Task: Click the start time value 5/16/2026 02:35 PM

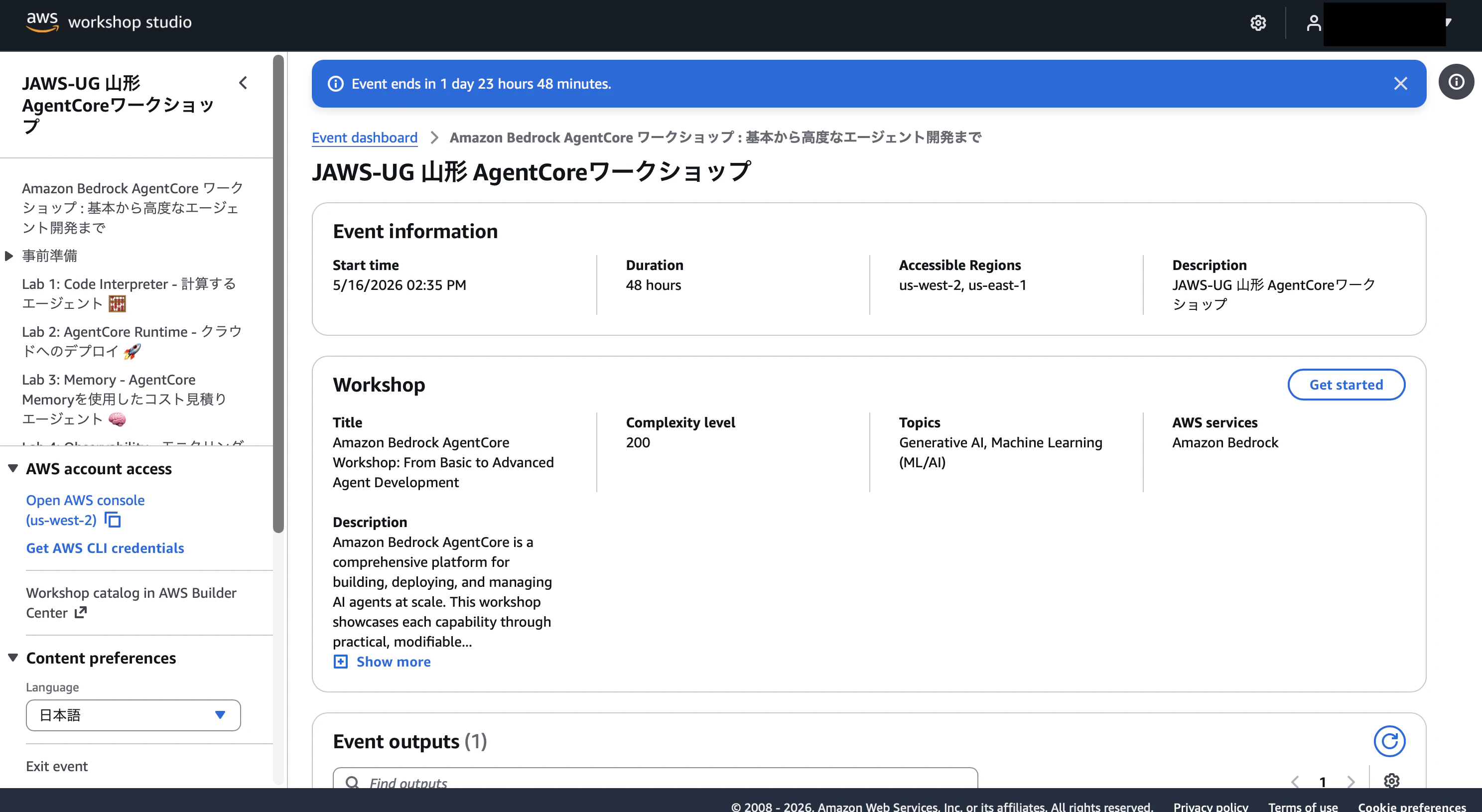Action: 399,285
